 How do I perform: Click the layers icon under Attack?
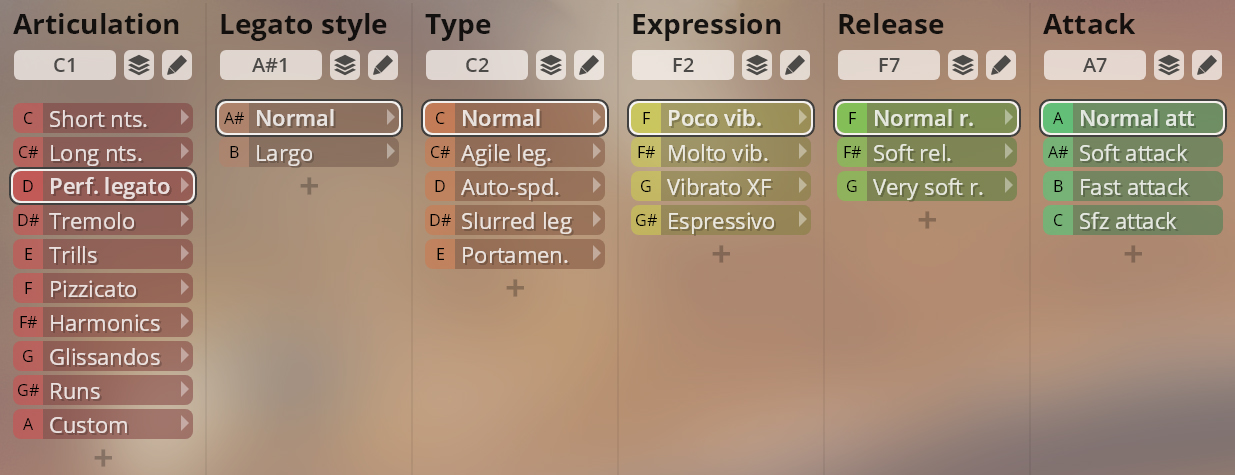(1169, 66)
